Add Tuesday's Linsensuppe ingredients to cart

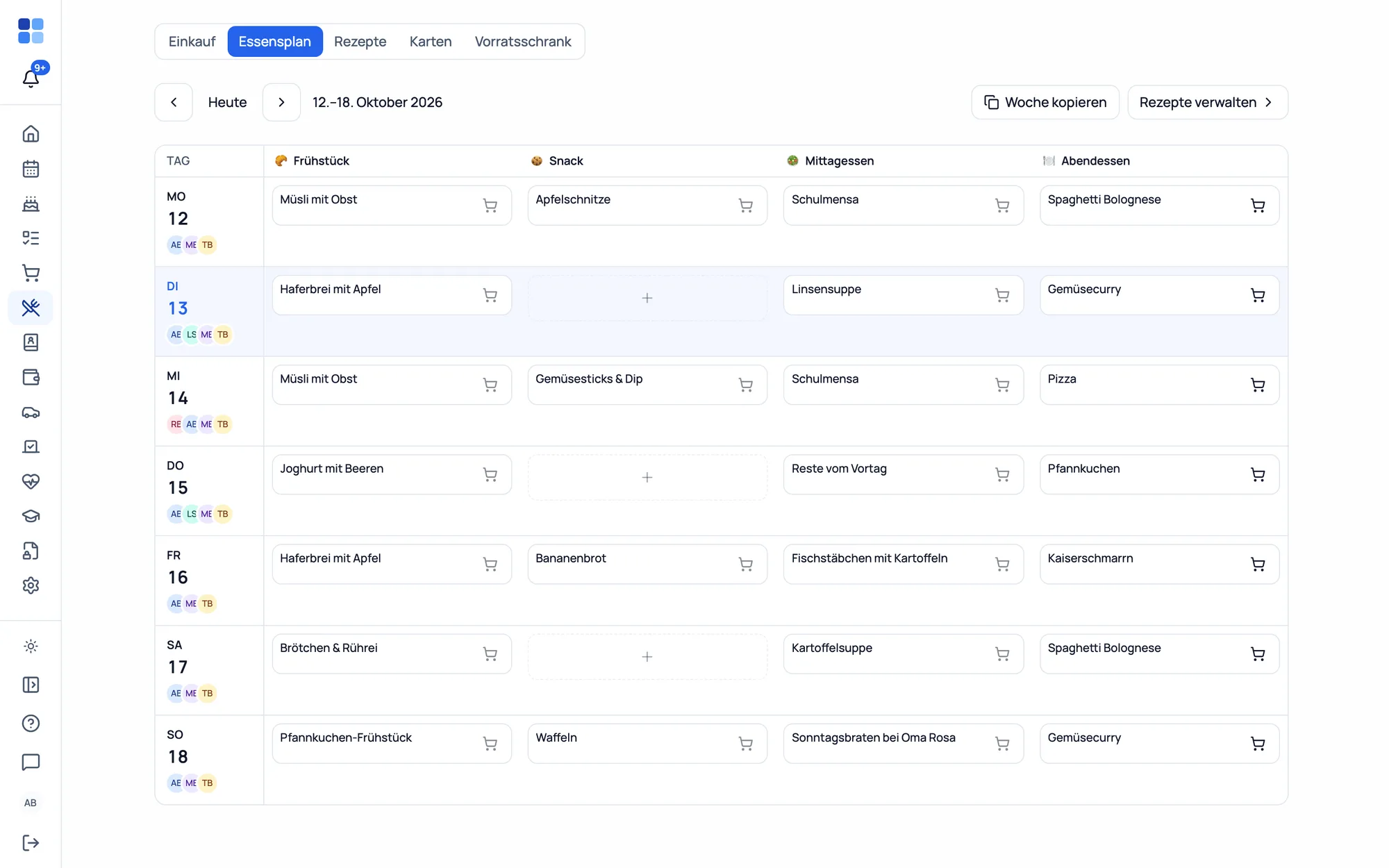1001,295
